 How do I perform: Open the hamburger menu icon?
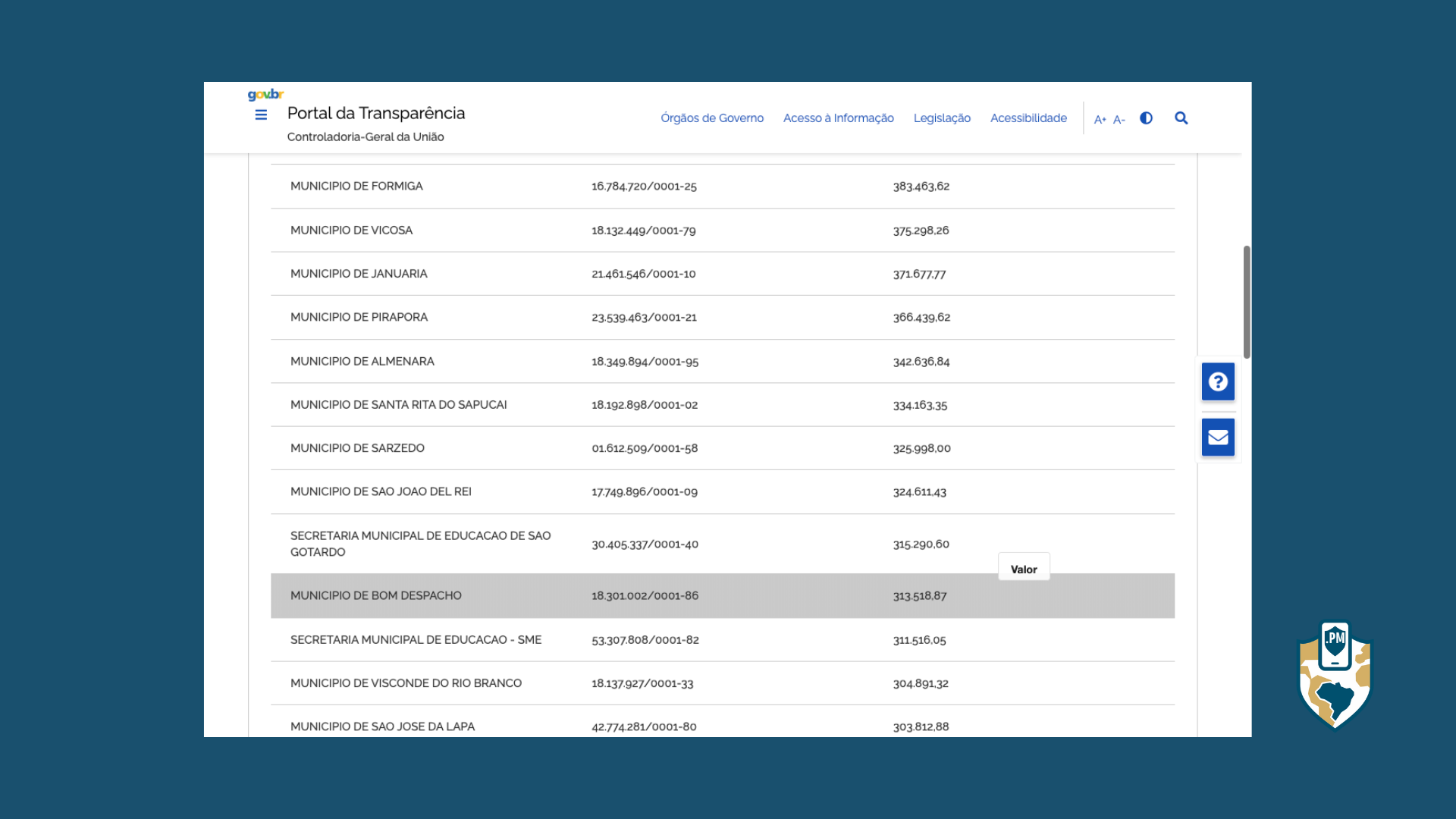[261, 115]
